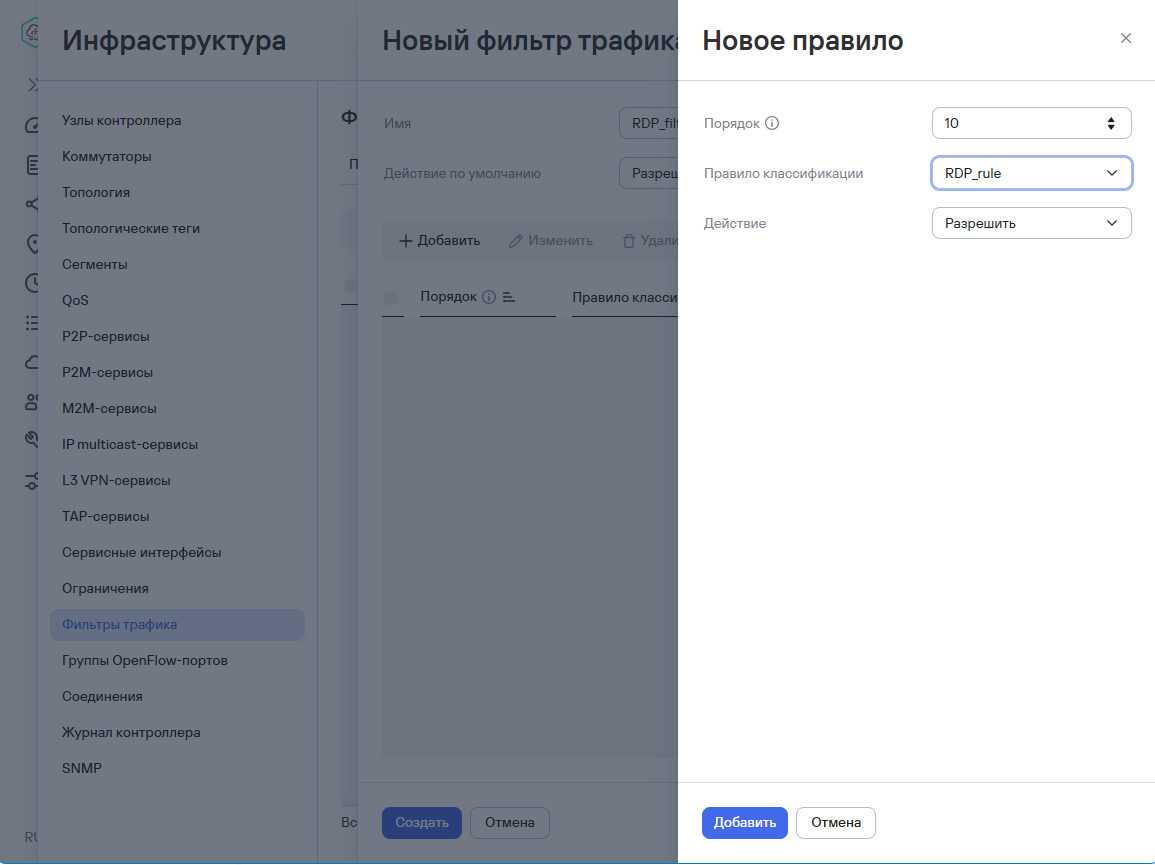Show info tooltip next to Порядок in rule panel
Image resolution: width=1155 pixels, height=865 pixels.
(771, 123)
